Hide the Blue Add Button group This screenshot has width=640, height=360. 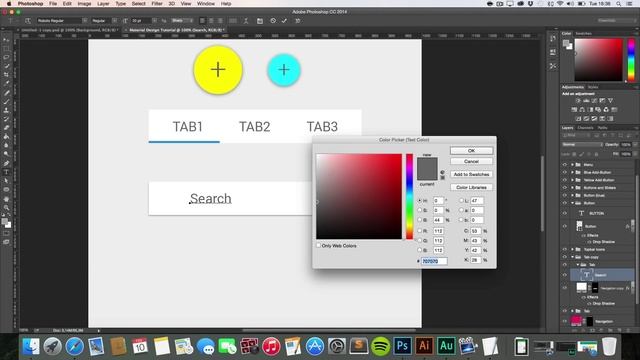click(x=565, y=172)
